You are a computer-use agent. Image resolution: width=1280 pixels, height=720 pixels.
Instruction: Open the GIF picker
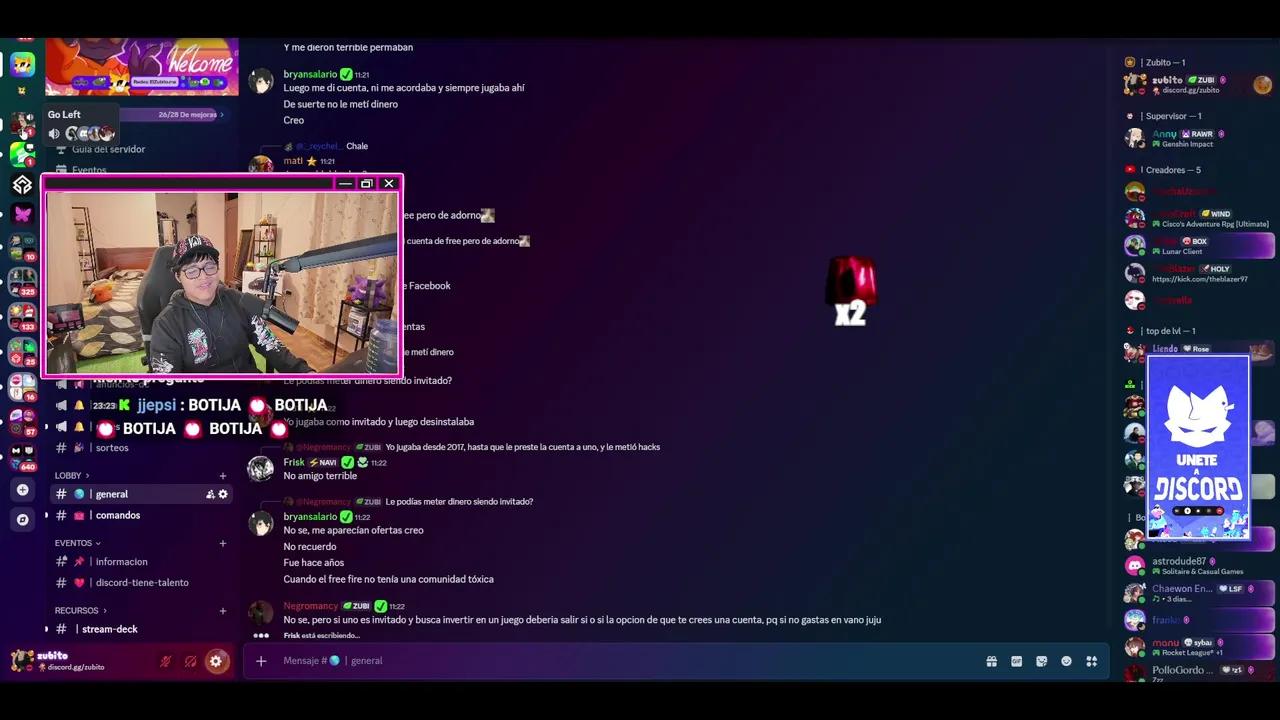pyautogui.click(x=1016, y=661)
